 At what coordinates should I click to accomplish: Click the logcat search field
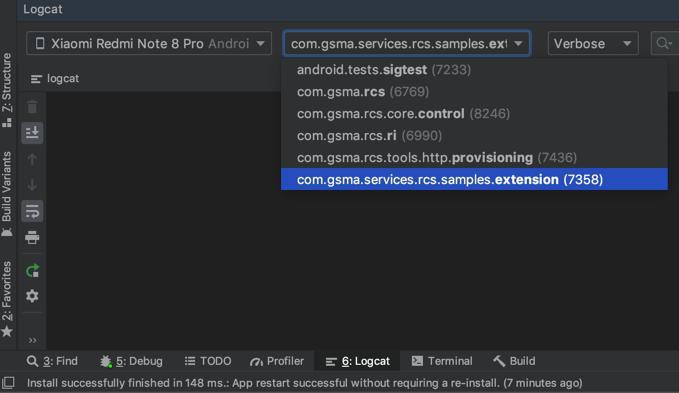[664, 43]
